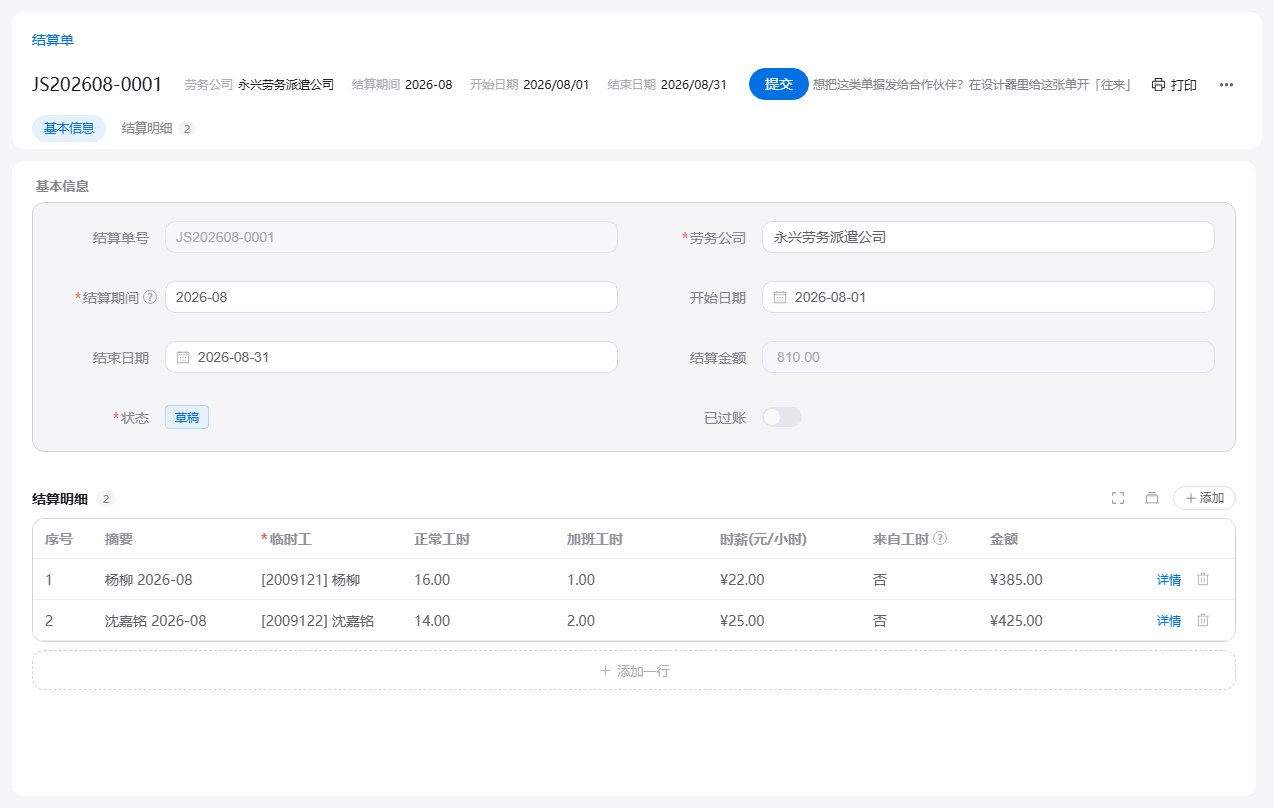Click the blue 提交 button
This screenshot has height=808, width=1274.
coord(779,84)
